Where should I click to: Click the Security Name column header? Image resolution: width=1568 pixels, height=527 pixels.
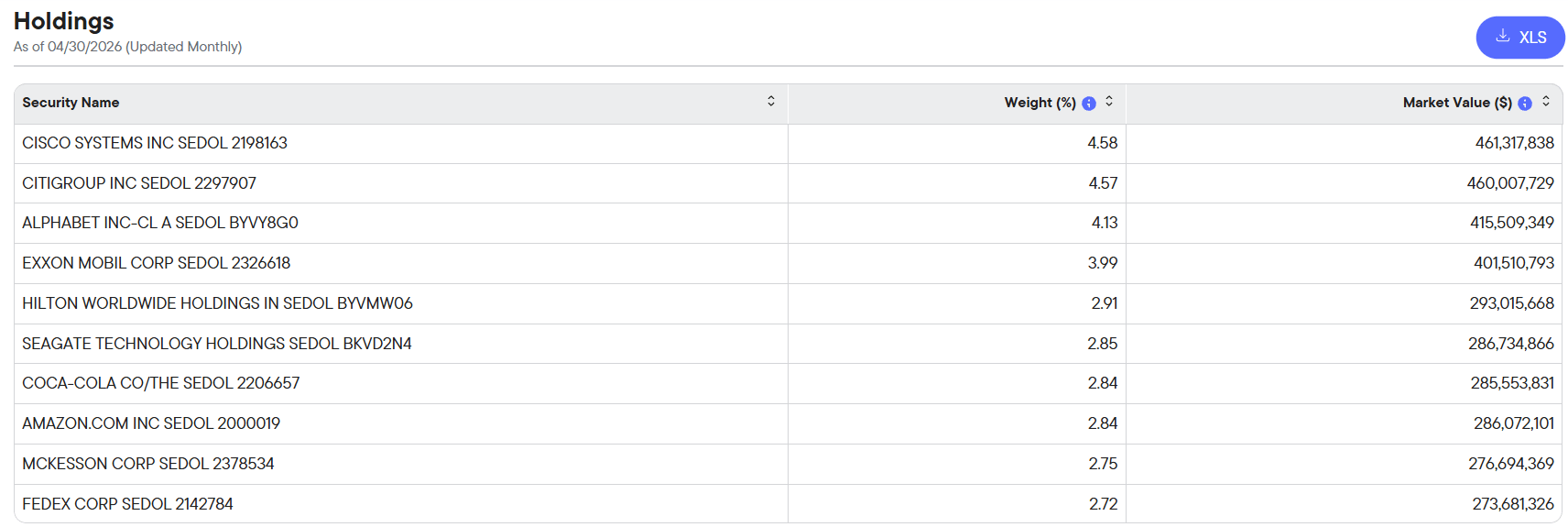pos(71,103)
